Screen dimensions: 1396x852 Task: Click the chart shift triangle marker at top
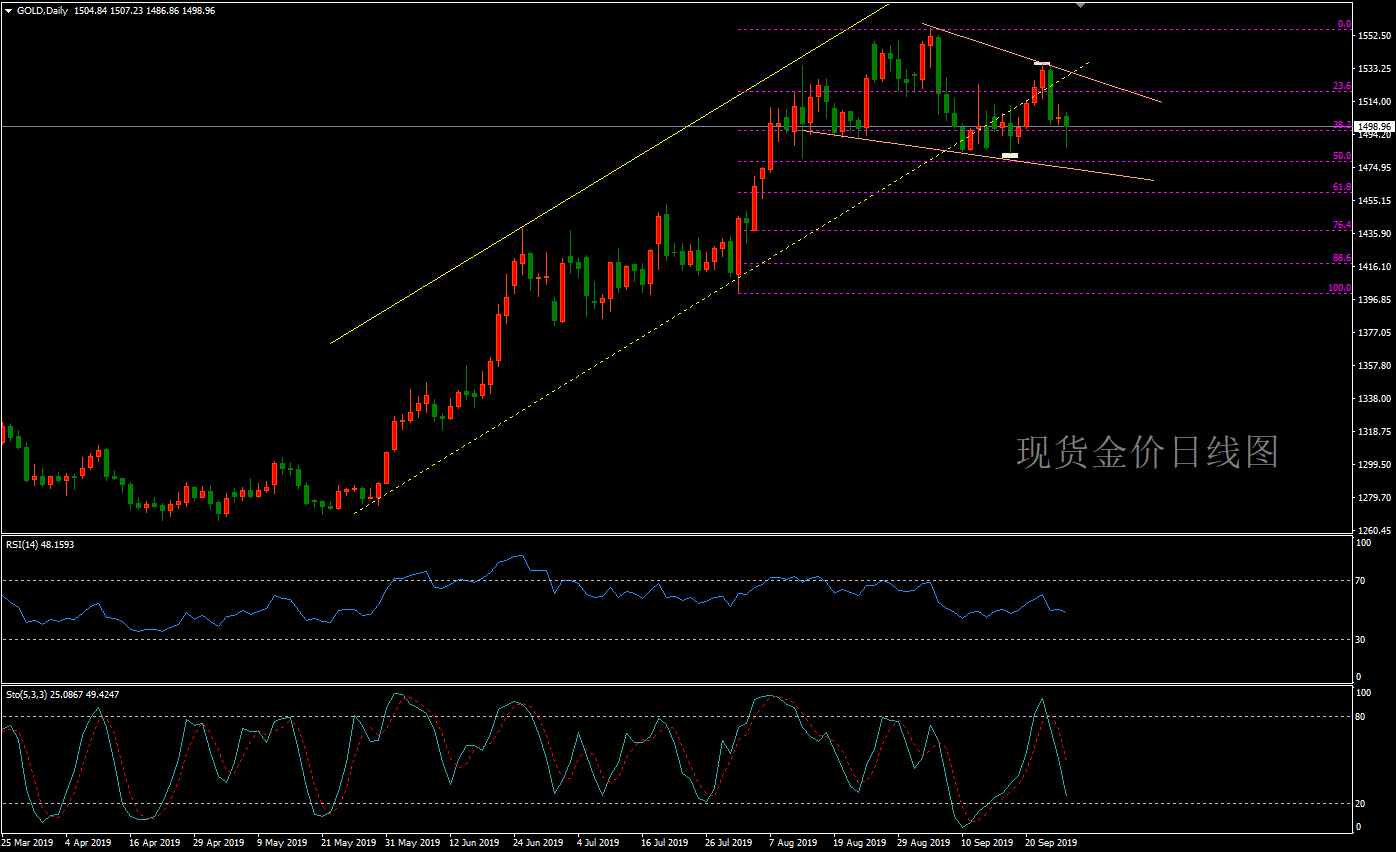[1079, 5]
